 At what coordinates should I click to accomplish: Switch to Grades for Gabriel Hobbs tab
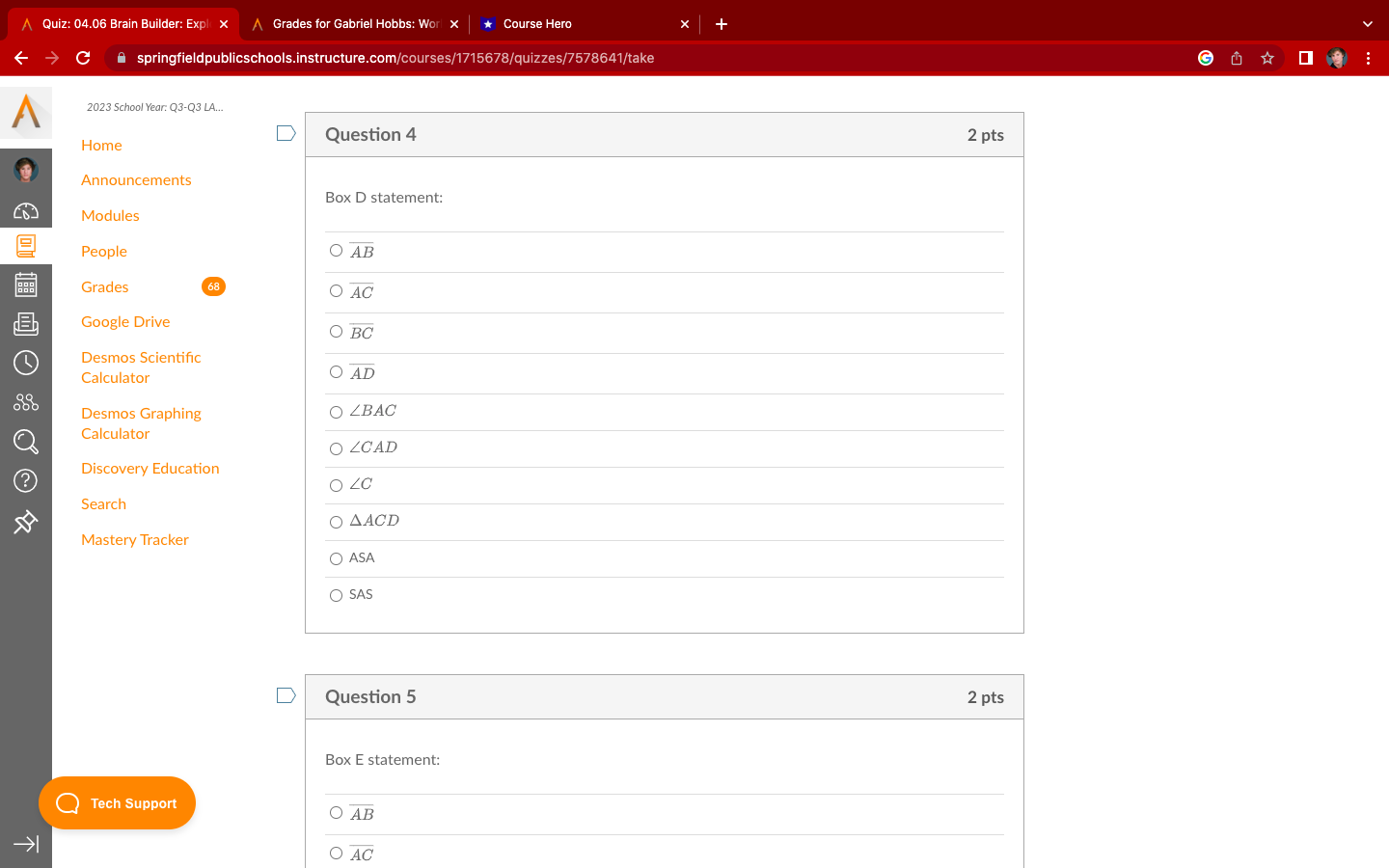click(355, 24)
